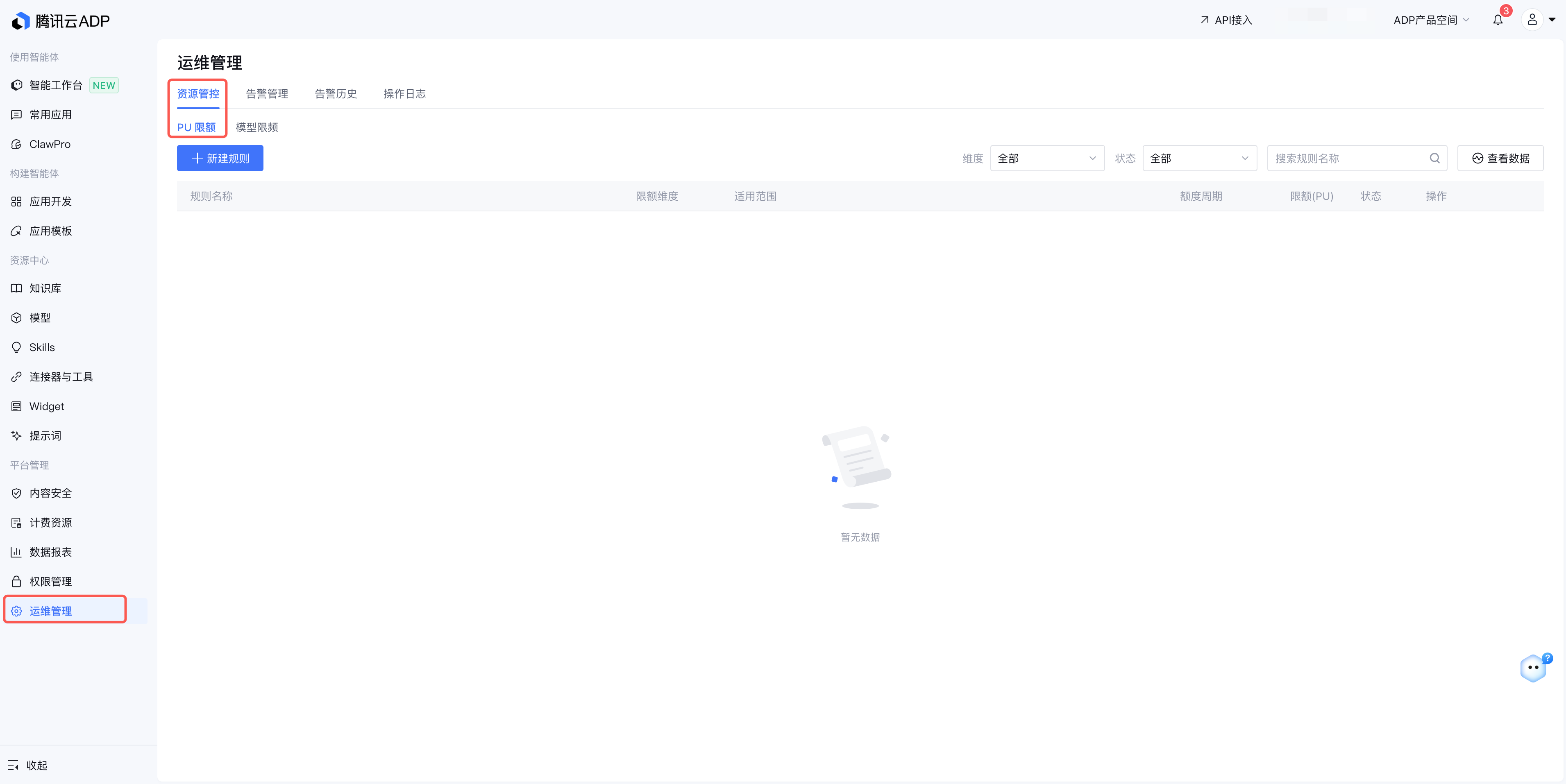Image resolution: width=1566 pixels, height=784 pixels.
Task: Expand the account menu caret
Action: [1552, 20]
